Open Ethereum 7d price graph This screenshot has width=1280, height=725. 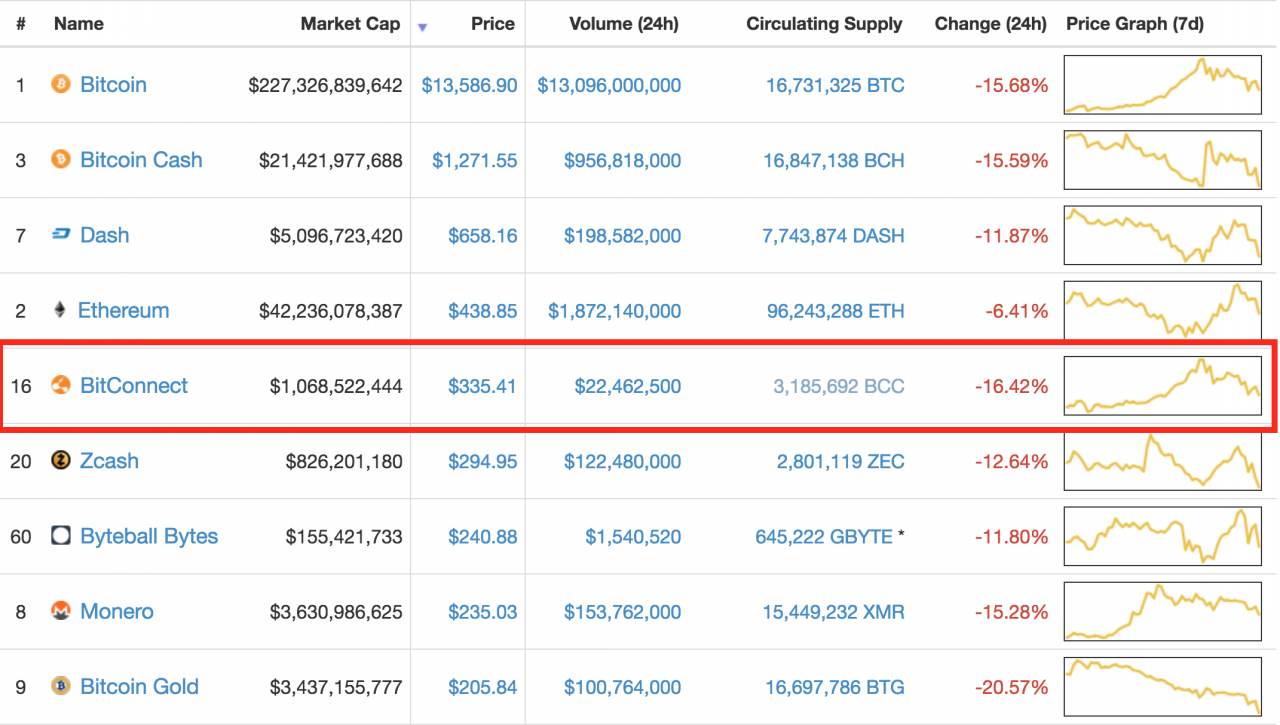[x=1163, y=310]
